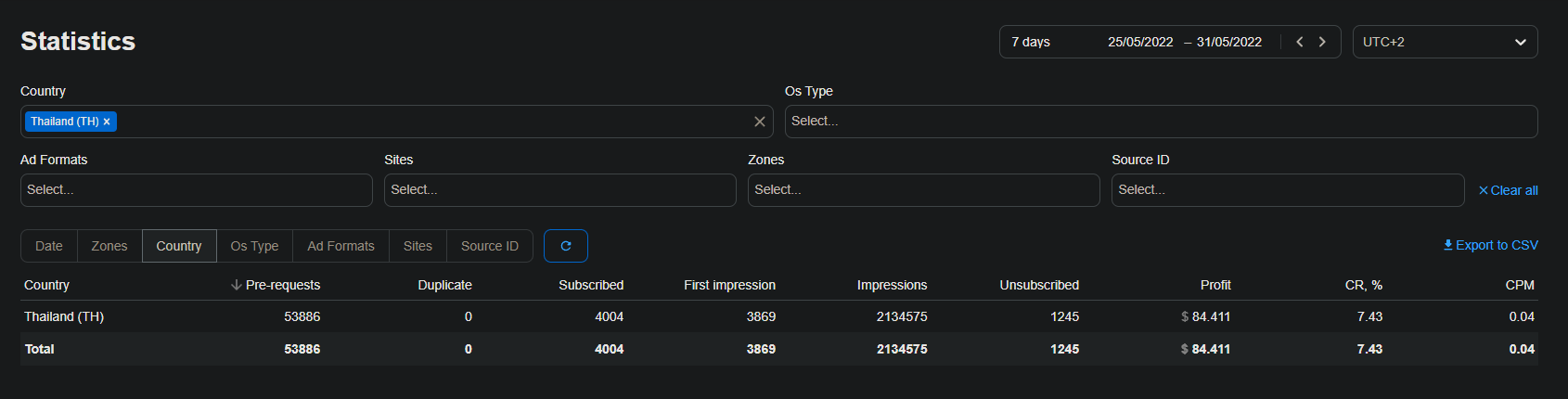1568x399 pixels.
Task: Open the Os Type select dropdown
Action: point(1160,122)
